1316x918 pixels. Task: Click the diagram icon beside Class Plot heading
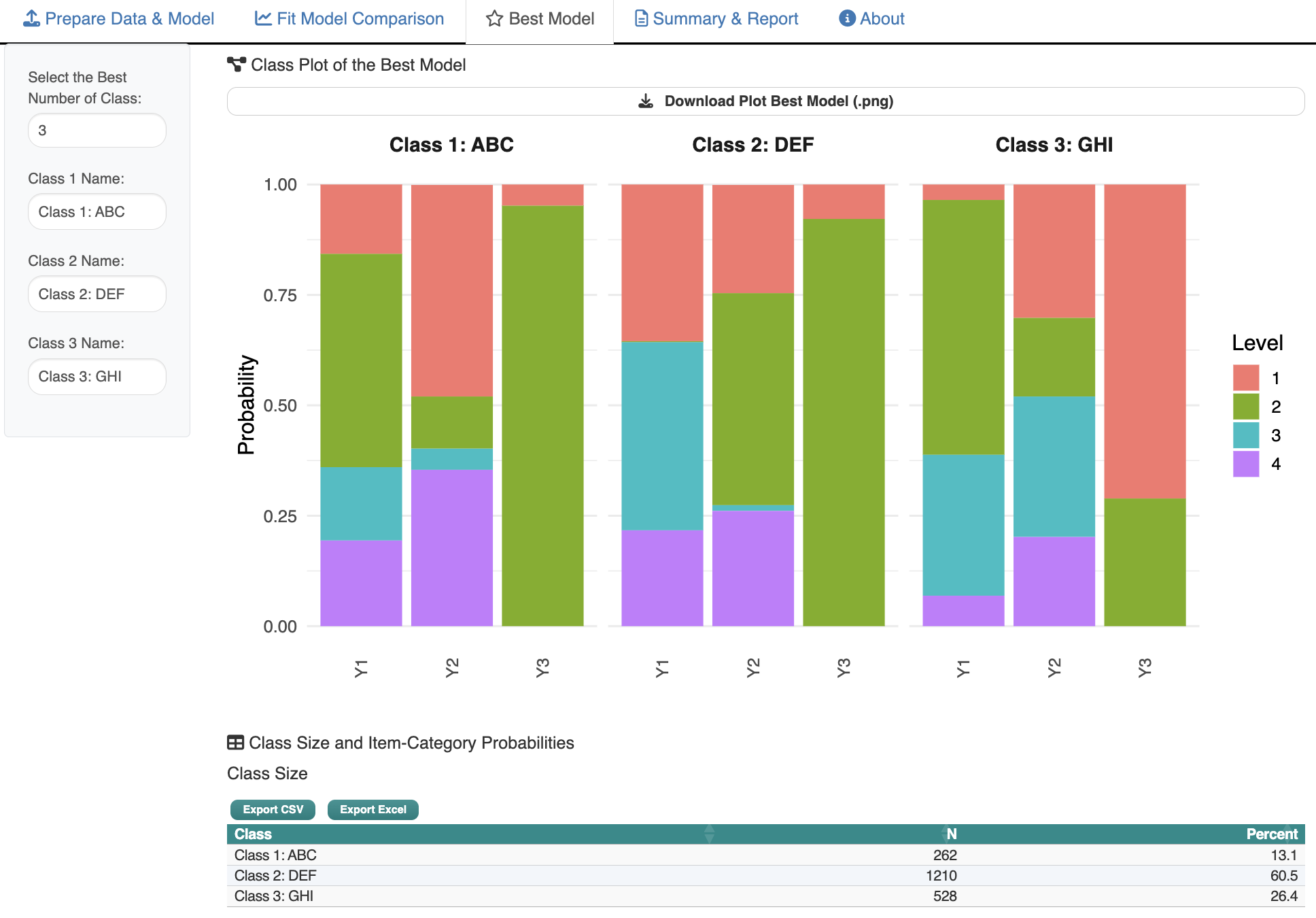[236, 65]
